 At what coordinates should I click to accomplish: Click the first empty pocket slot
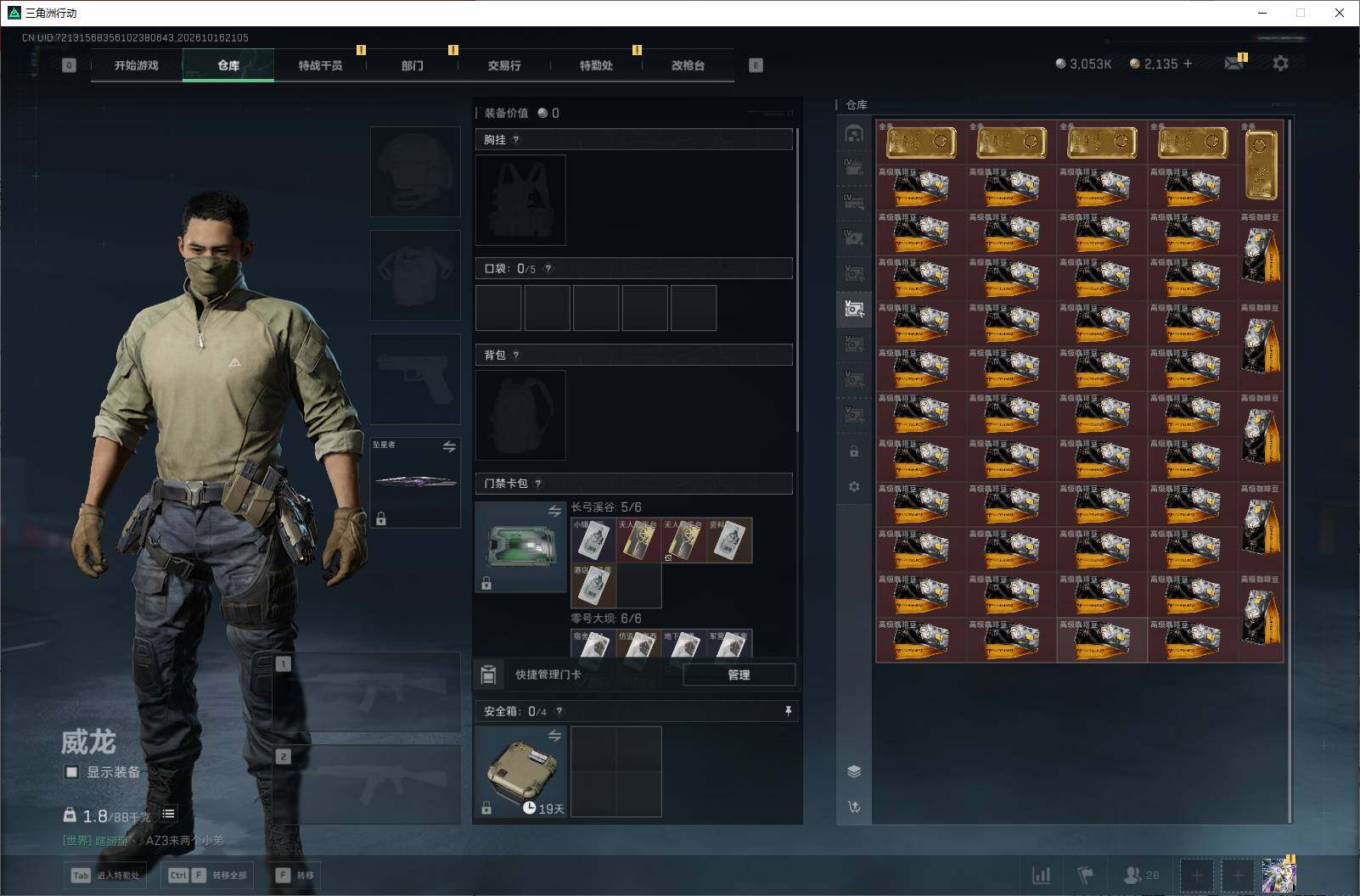click(498, 308)
